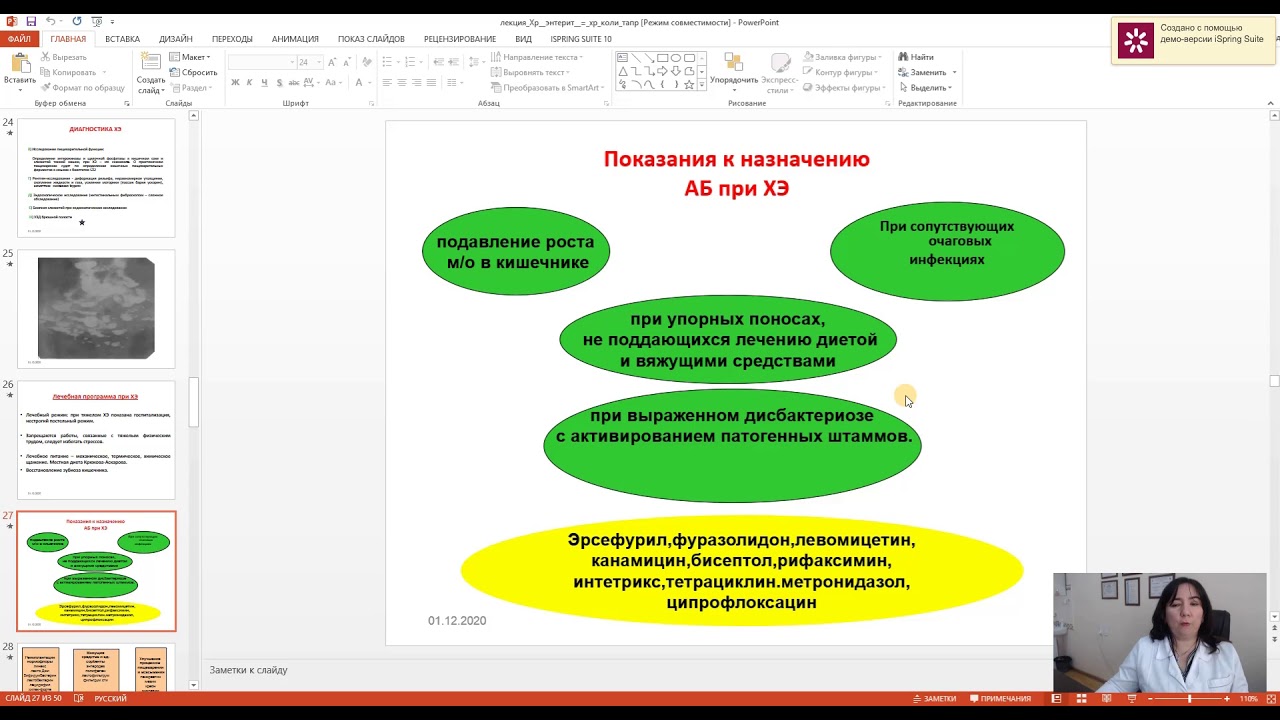The width and height of the screenshot is (1280, 720).
Task: Switch to Reading view icon
Action: 1106,698
